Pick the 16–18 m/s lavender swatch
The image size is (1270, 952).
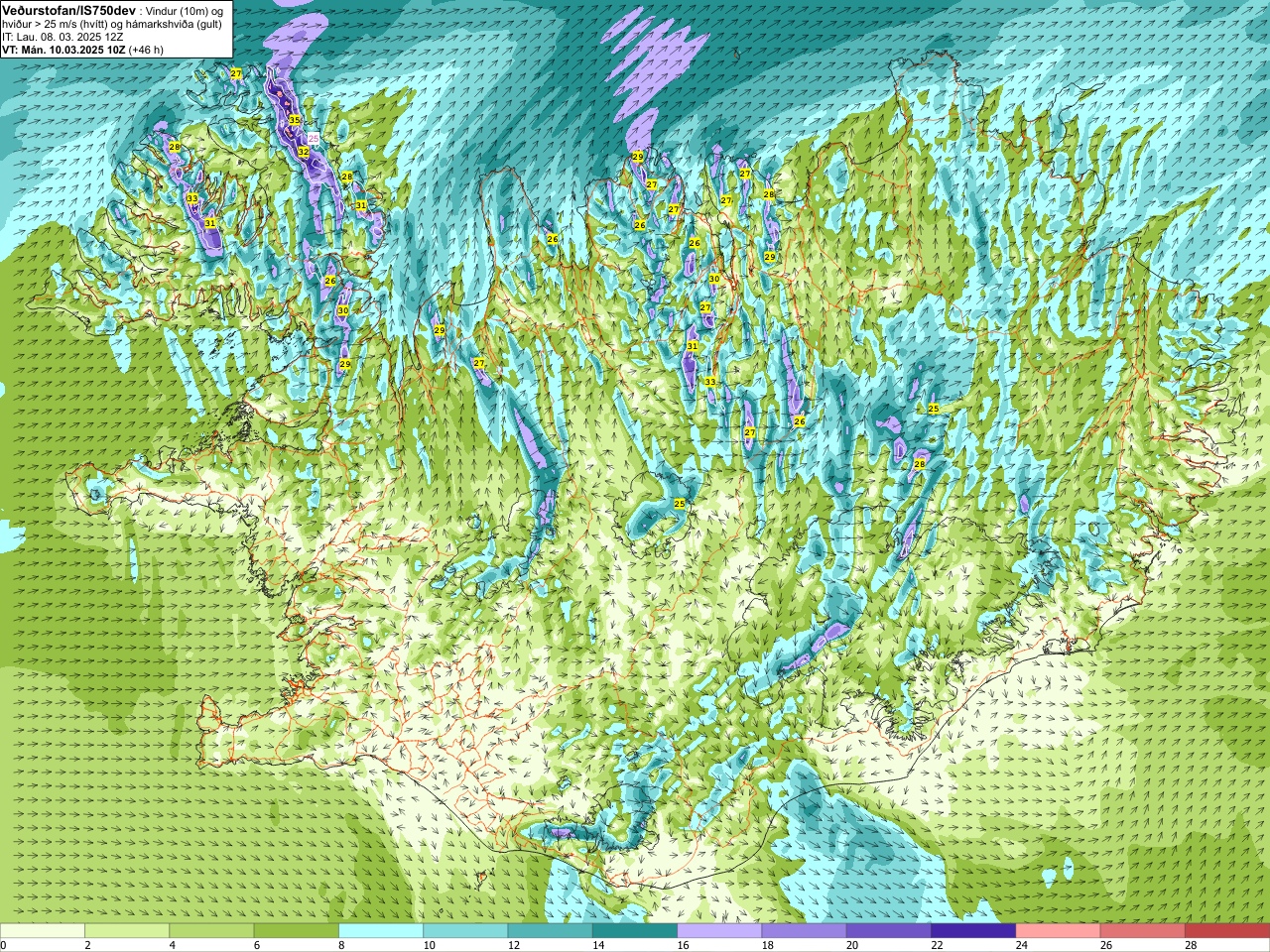tap(719, 931)
